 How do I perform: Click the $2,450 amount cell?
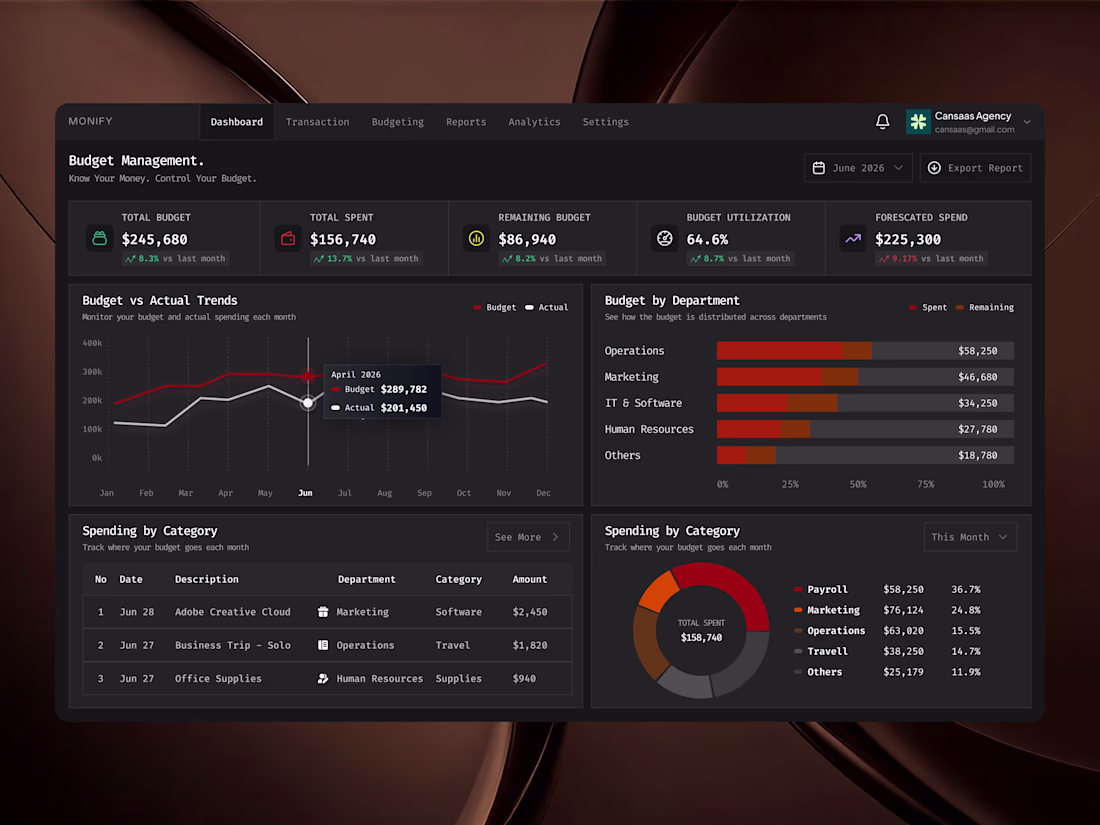pos(530,612)
